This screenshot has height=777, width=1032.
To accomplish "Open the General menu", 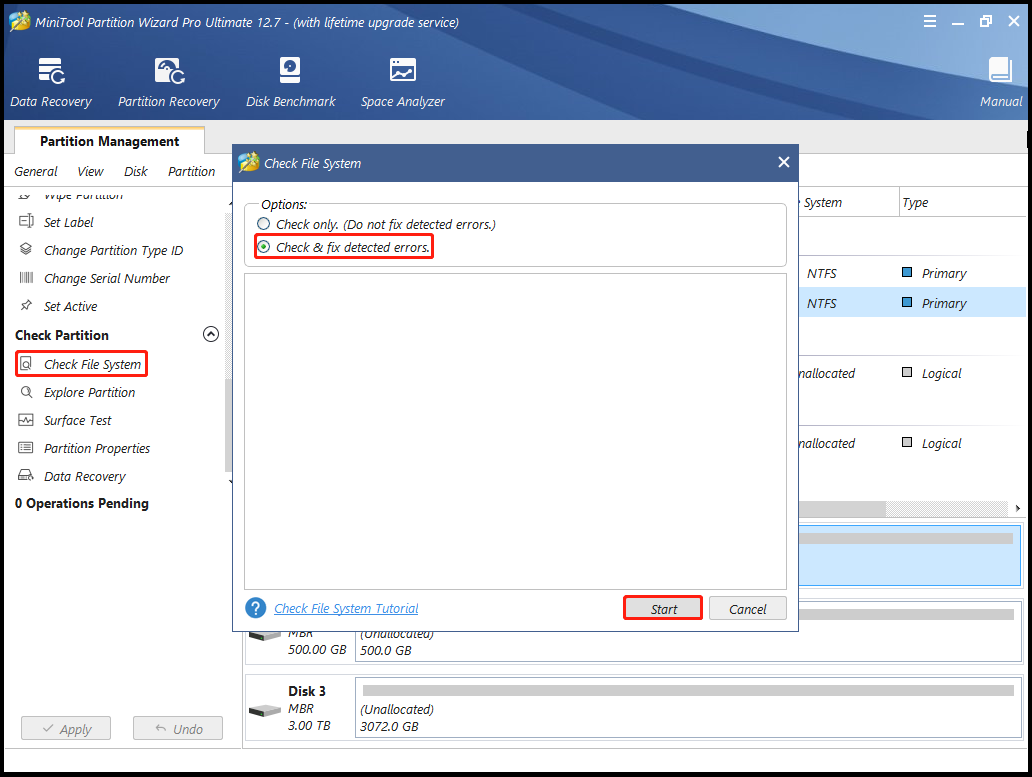I will tap(36, 171).
